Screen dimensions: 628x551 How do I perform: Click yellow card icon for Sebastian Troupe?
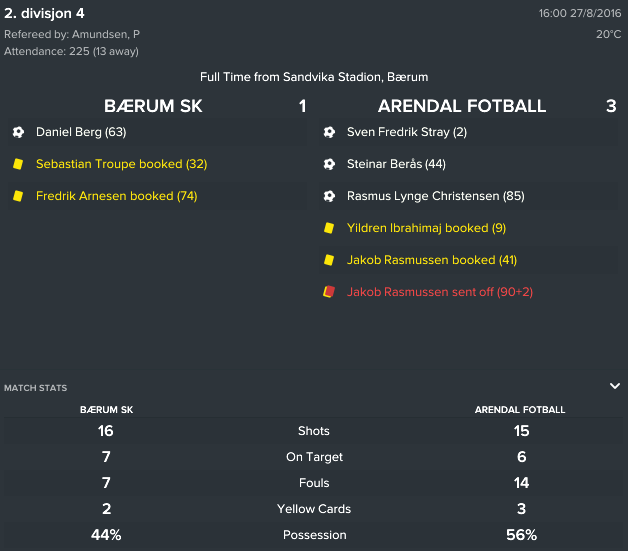[x=18, y=164]
